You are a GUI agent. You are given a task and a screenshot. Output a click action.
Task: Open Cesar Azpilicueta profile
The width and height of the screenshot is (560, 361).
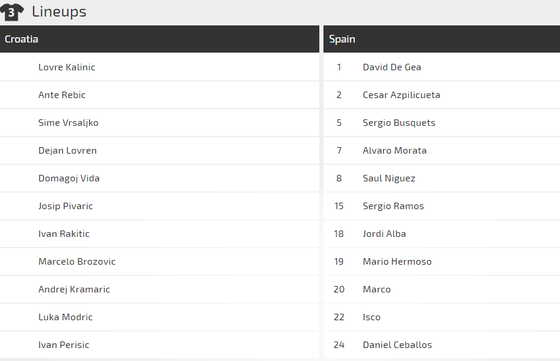coord(401,95)
